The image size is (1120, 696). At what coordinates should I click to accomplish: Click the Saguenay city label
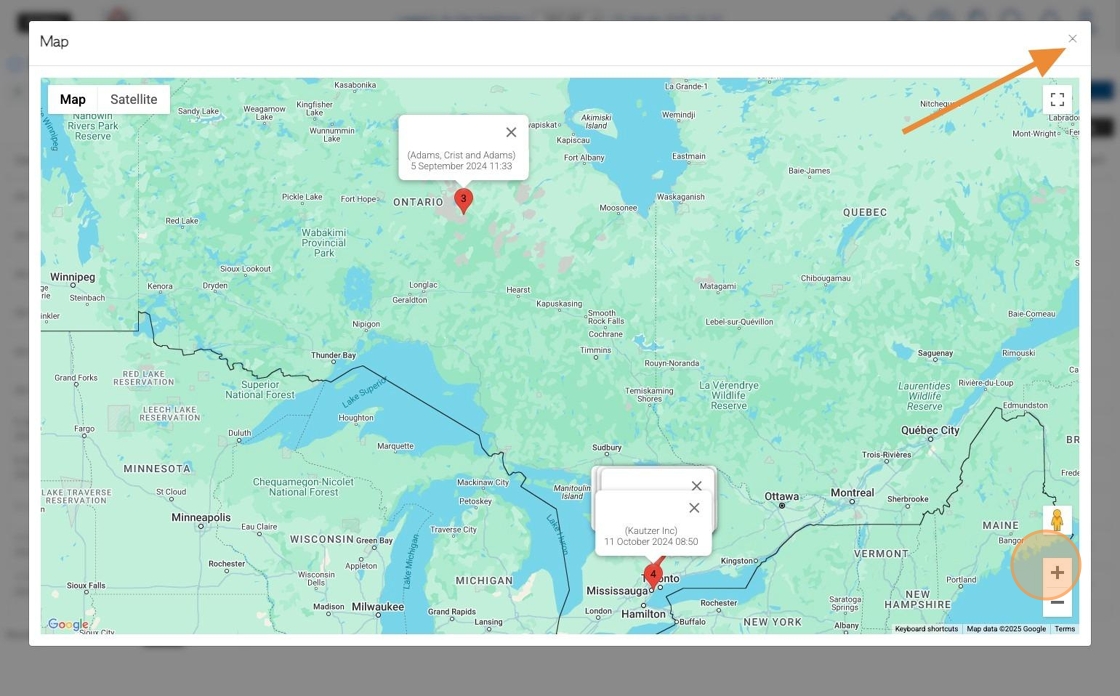935,353
